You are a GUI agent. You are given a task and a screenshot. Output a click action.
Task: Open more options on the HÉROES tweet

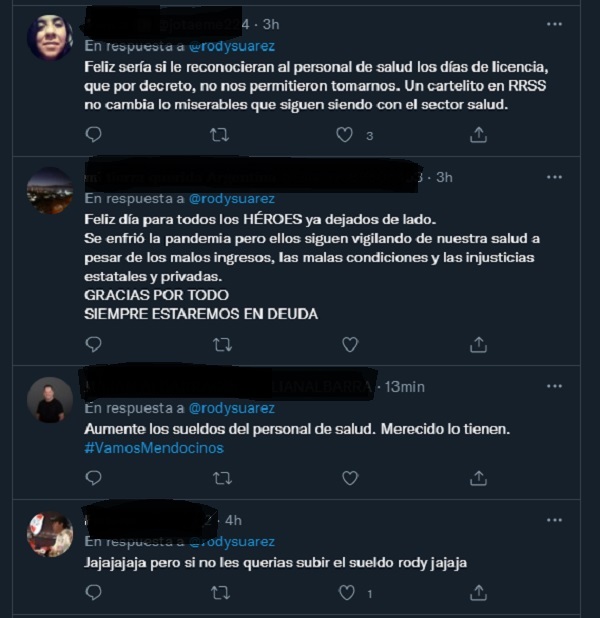coord(554,177)
